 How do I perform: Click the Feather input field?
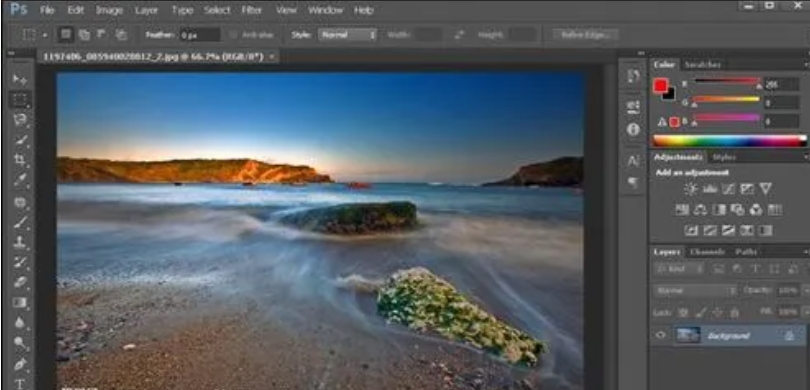[x=200, y=35]
